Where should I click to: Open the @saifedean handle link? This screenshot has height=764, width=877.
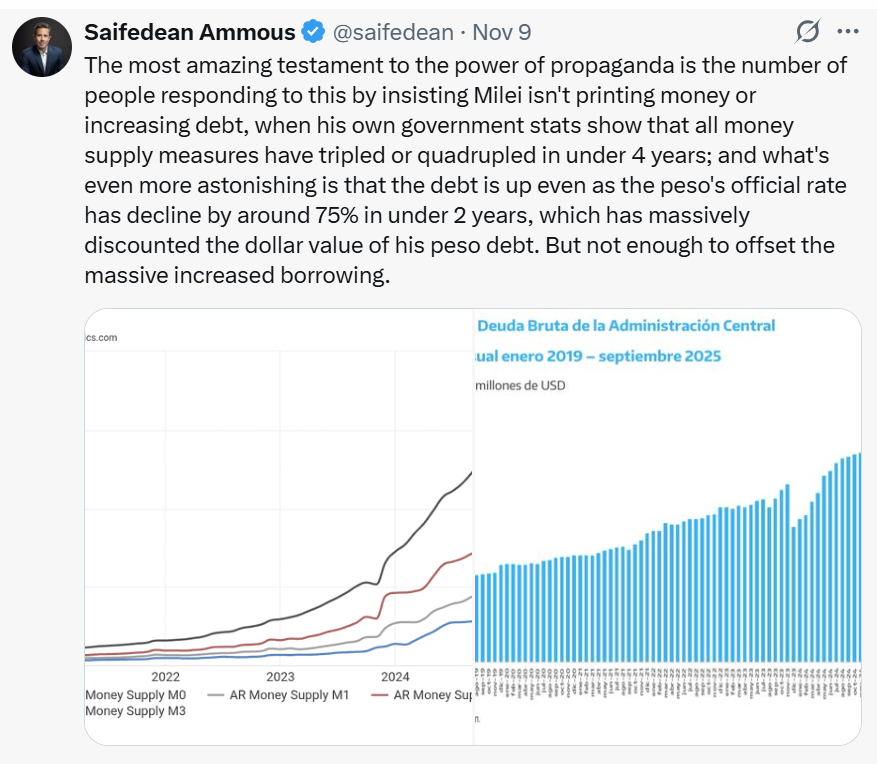392,32
